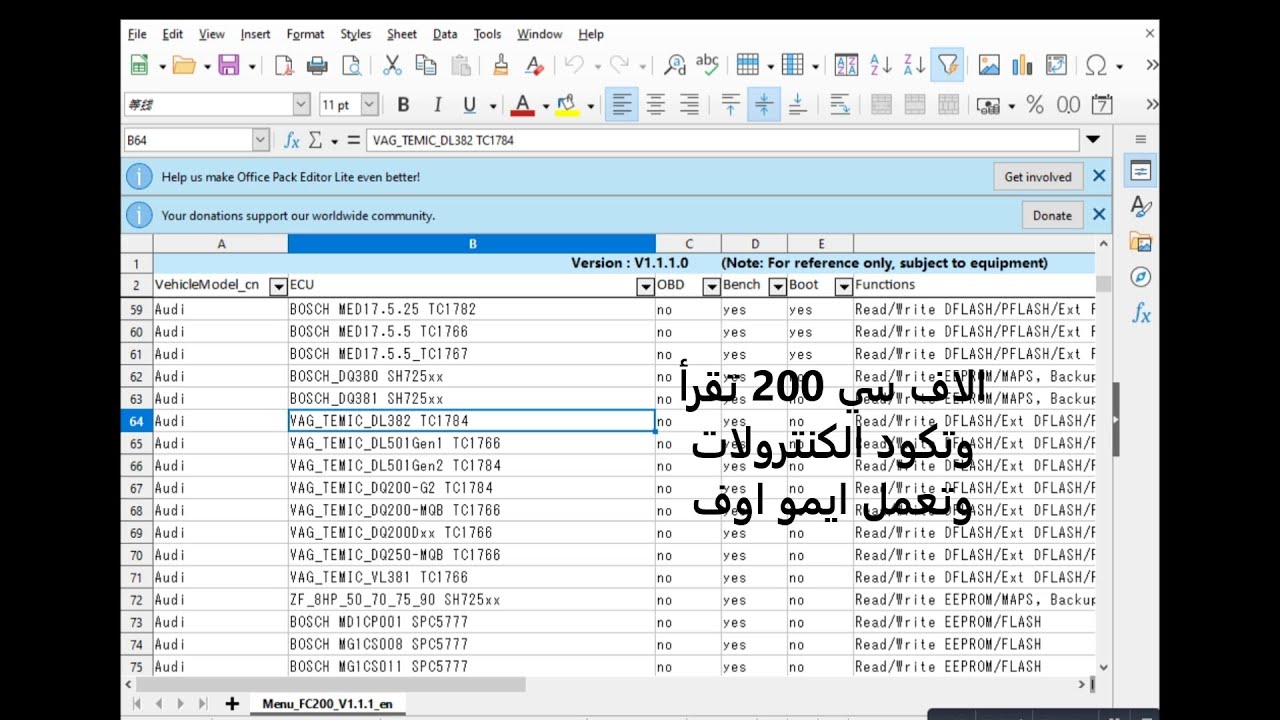
Task: Insert Pivot Table icon
Action: point(1056,65)
